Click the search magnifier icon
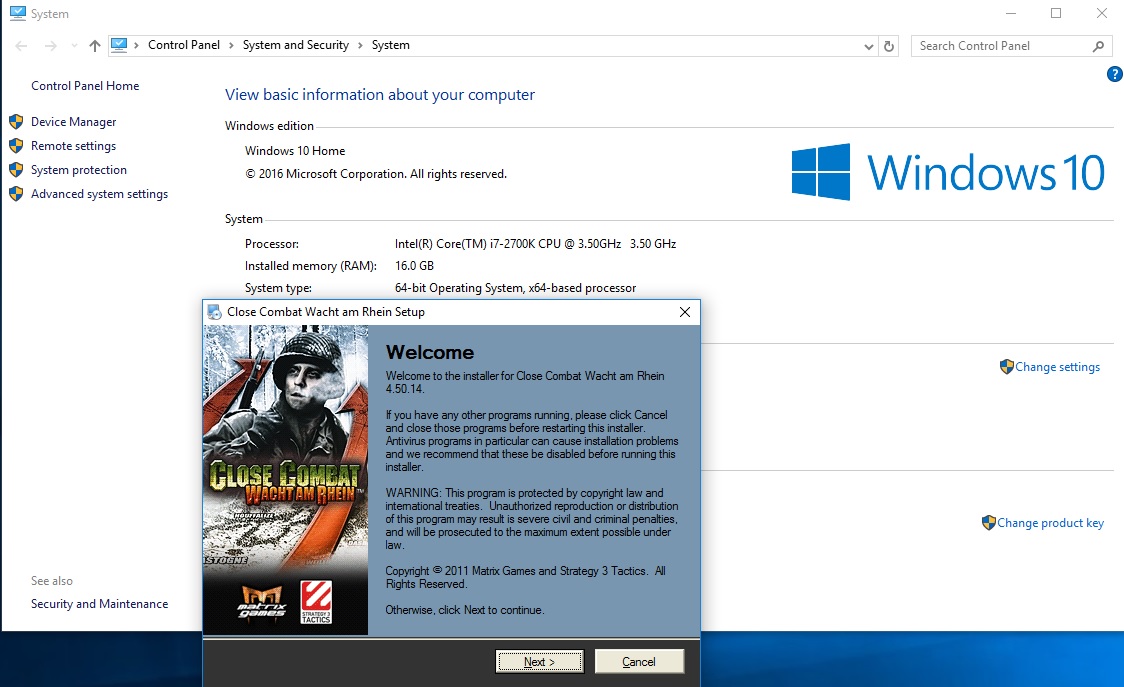Image resolution: width=1124 pixels, height=687 pixels. click(x=1098, y=46)
